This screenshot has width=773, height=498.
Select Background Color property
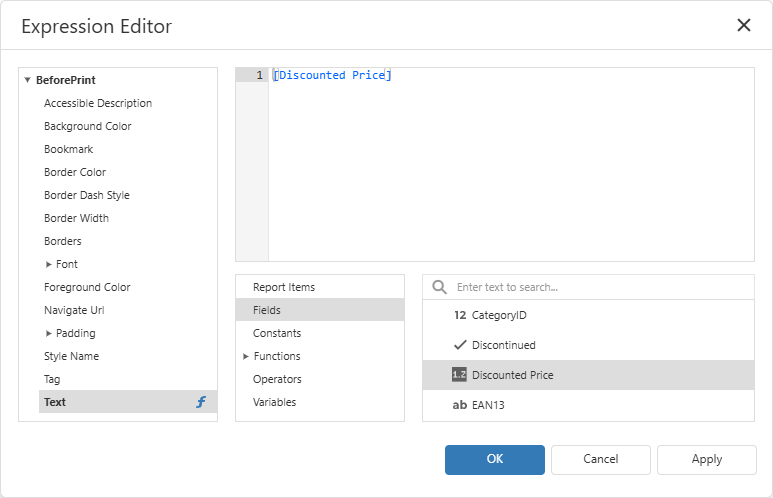click(x=87, y=126)
